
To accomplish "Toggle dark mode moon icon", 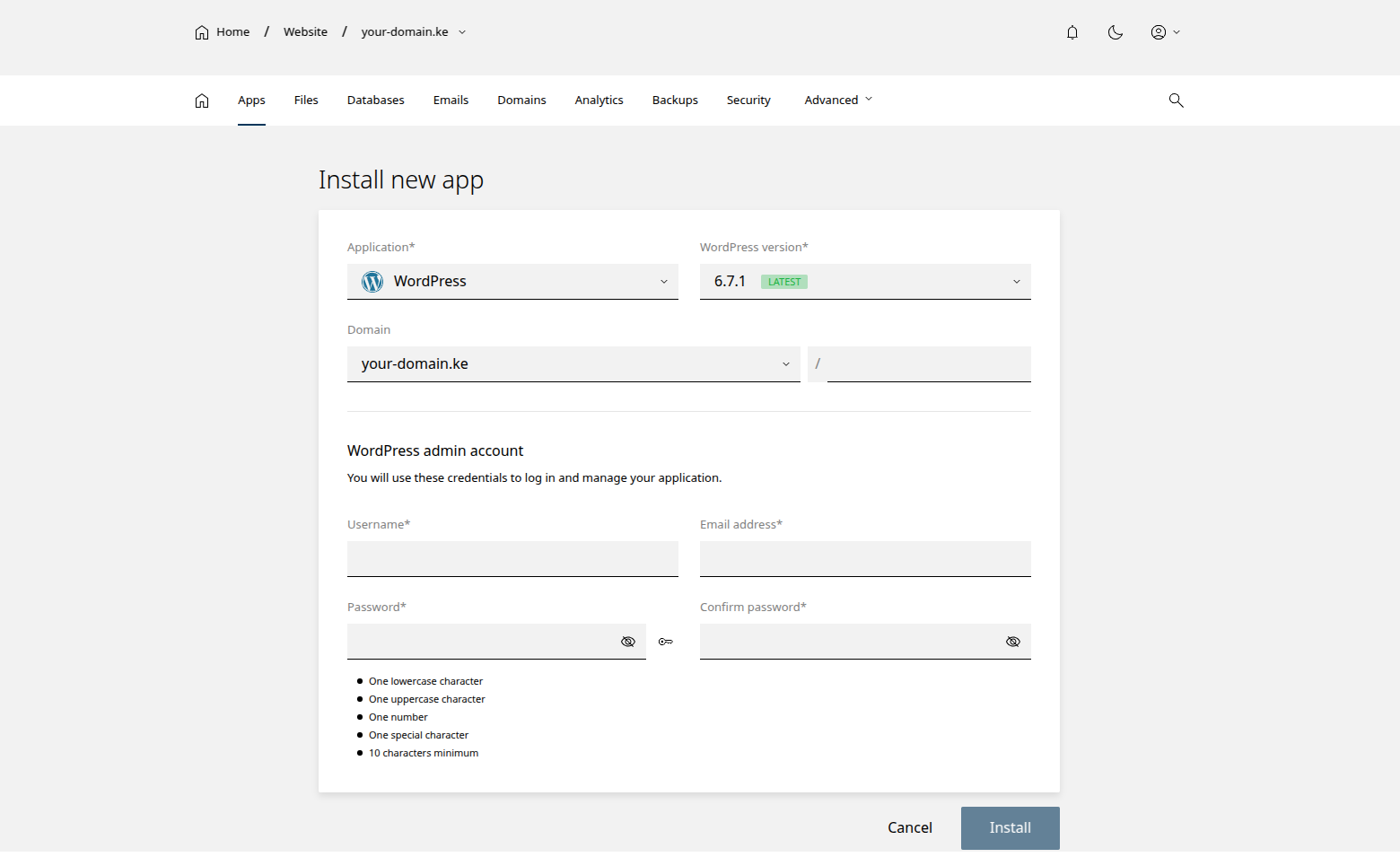I will (x=1115, y=32).
